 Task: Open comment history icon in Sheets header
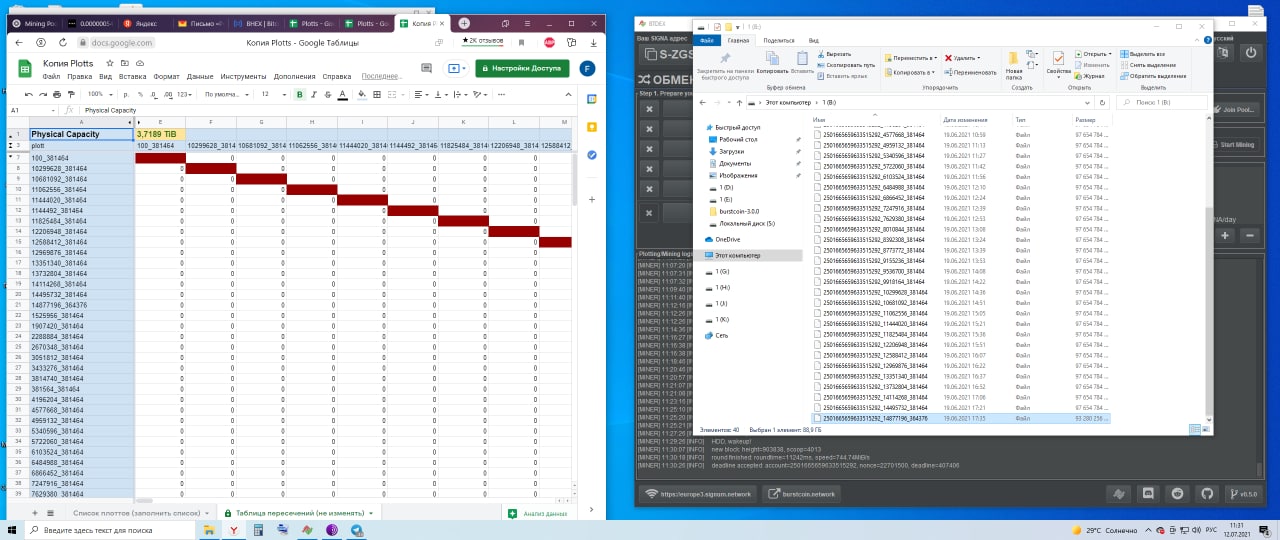click(x=425, y=68)
